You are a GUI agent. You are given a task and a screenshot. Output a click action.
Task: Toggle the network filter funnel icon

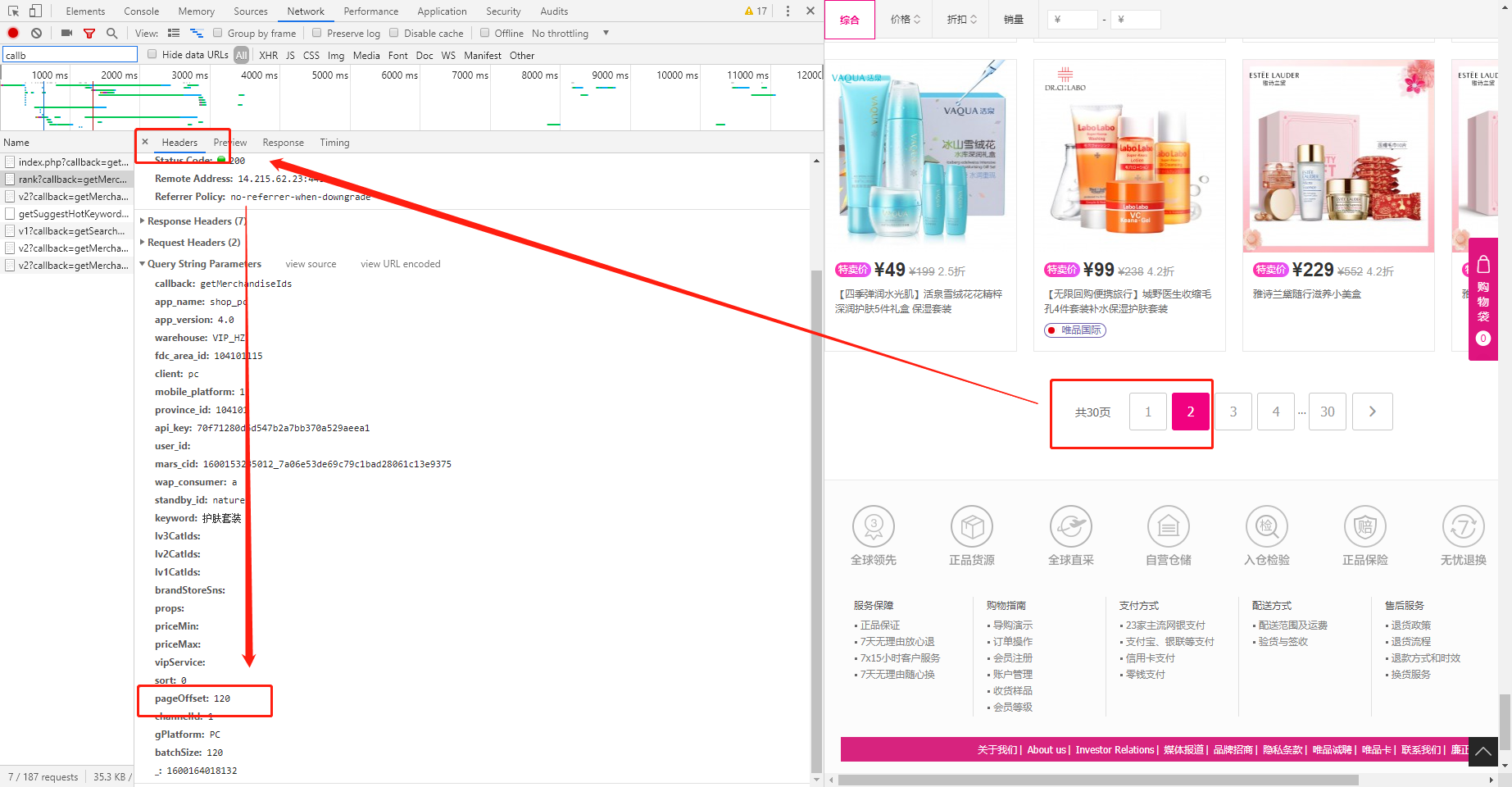[89, 33]
